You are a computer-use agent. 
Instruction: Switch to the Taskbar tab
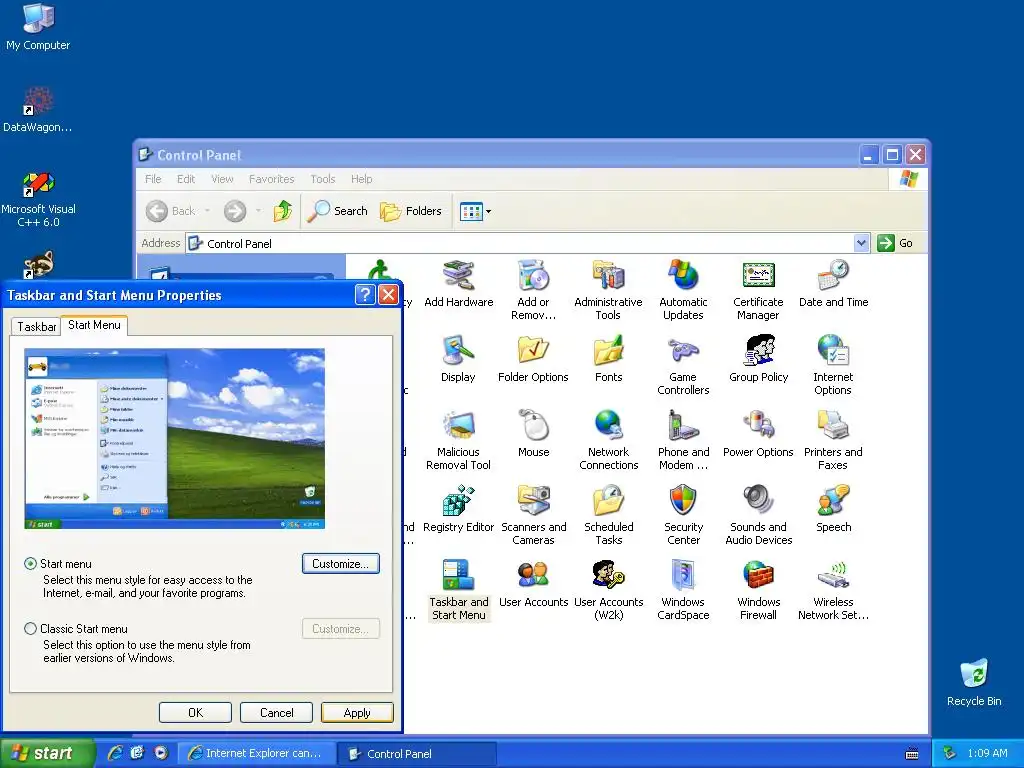[x=37, y=327]
